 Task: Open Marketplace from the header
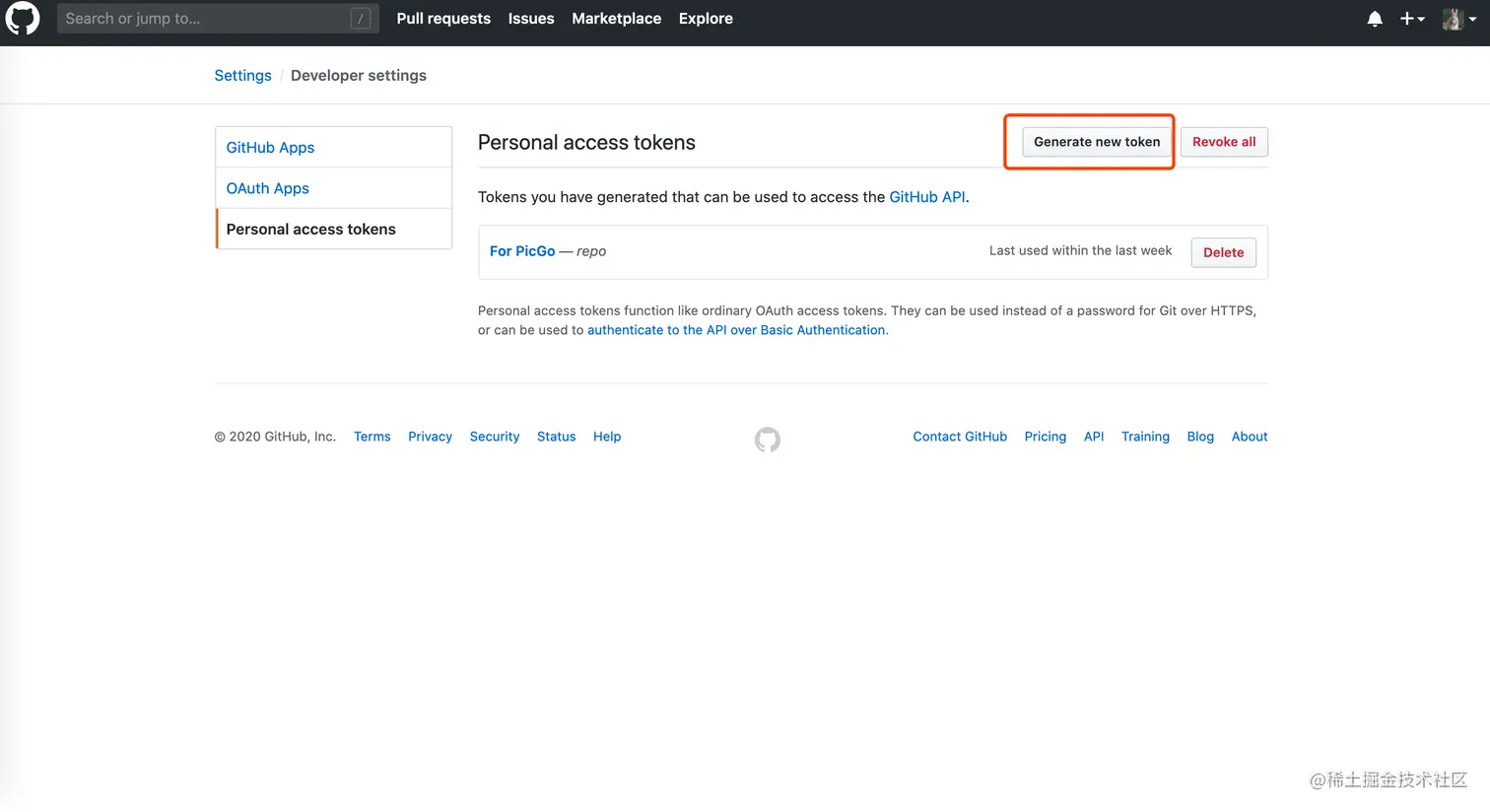point(617,19)
